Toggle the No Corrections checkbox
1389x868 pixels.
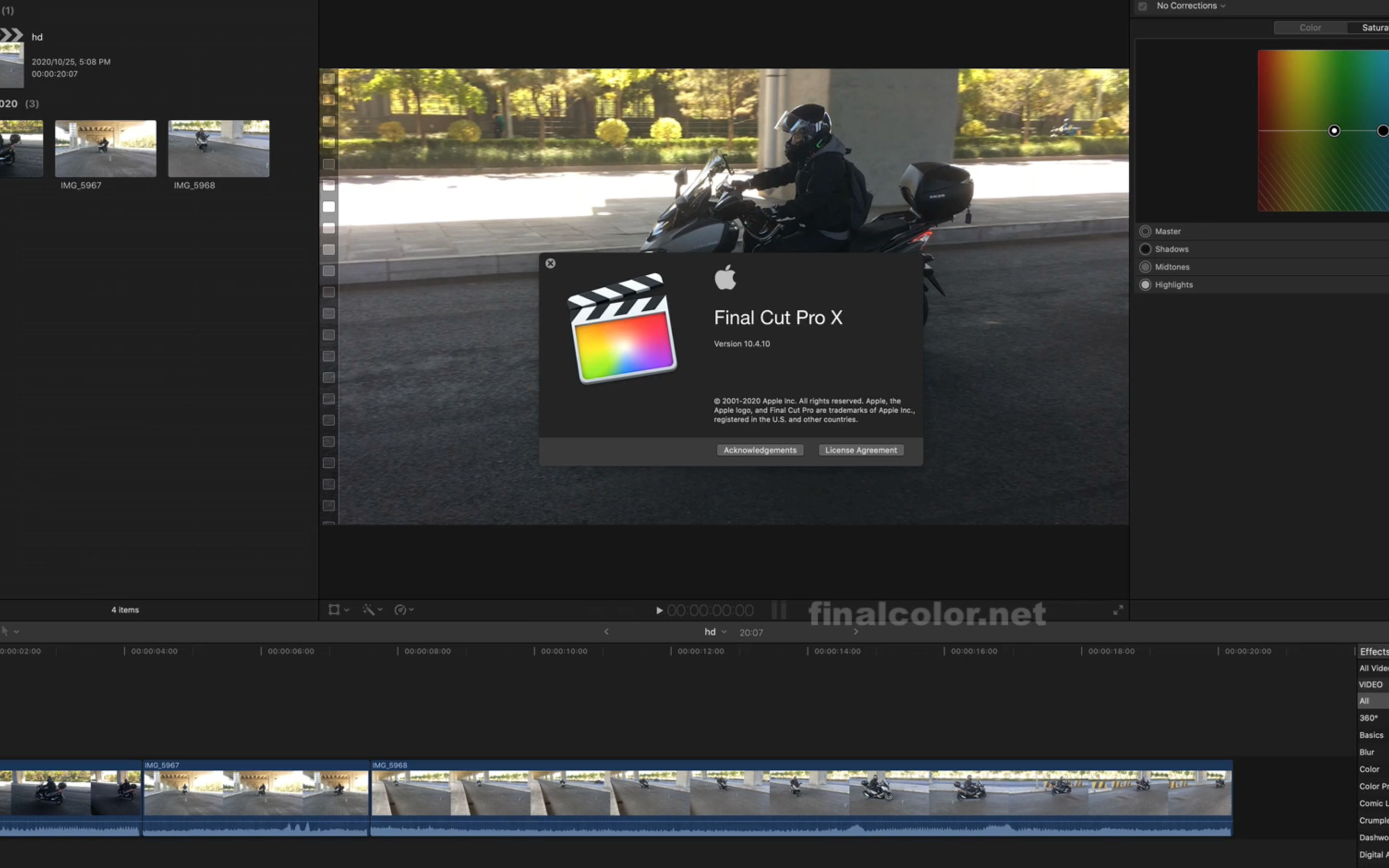point(1143,6)
